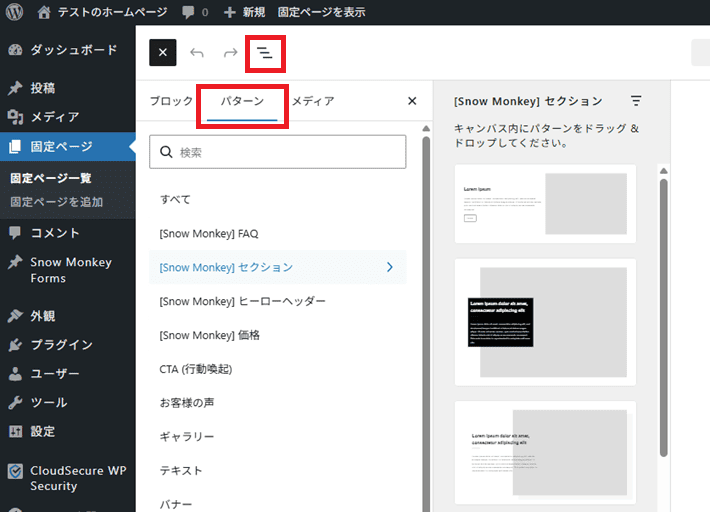This screenshot has width=710, height=512.
Task: Click the WordPress logo icon
Action: (14, 12)
